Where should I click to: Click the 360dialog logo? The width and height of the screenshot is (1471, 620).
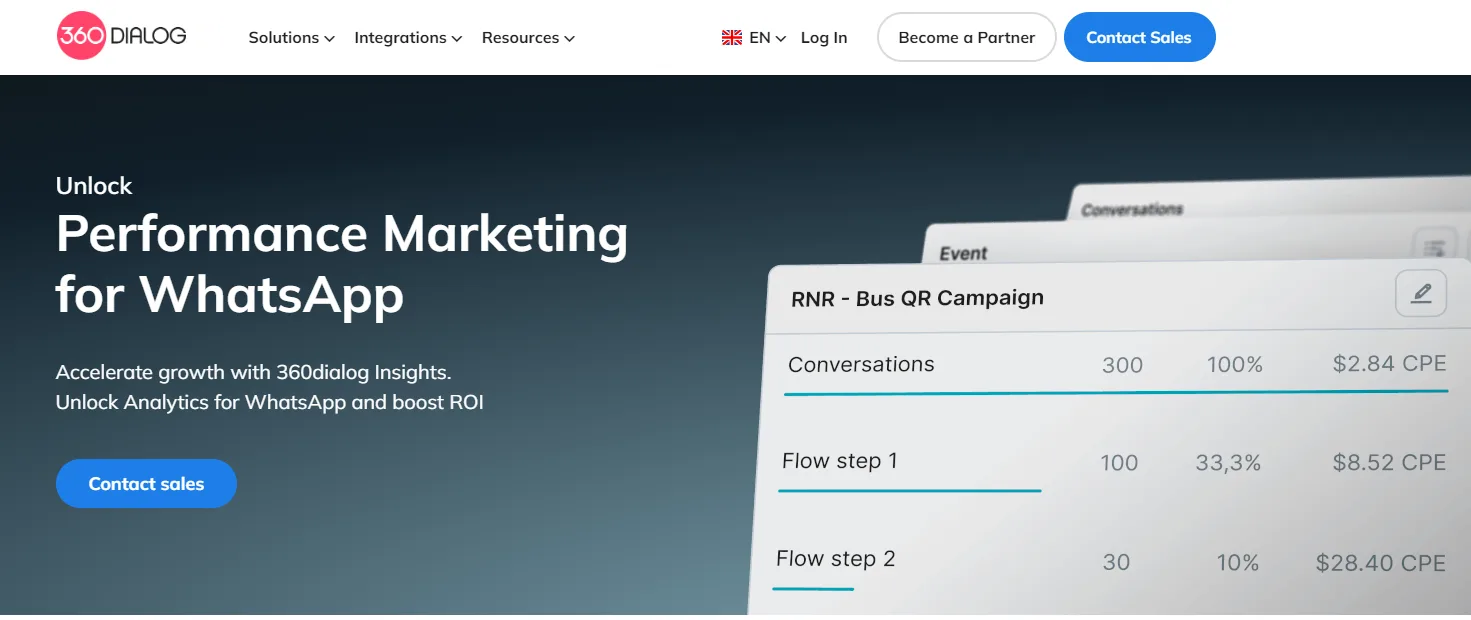[120, 35]
